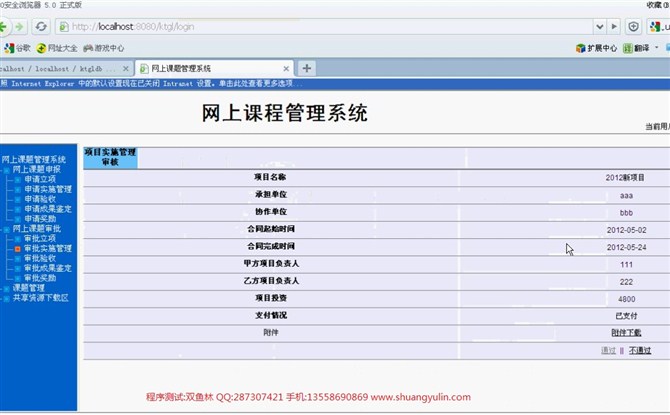This screenshot has width=670, height=415.
Task: Click the browser forward arrow button
Action: coord(18,27)
